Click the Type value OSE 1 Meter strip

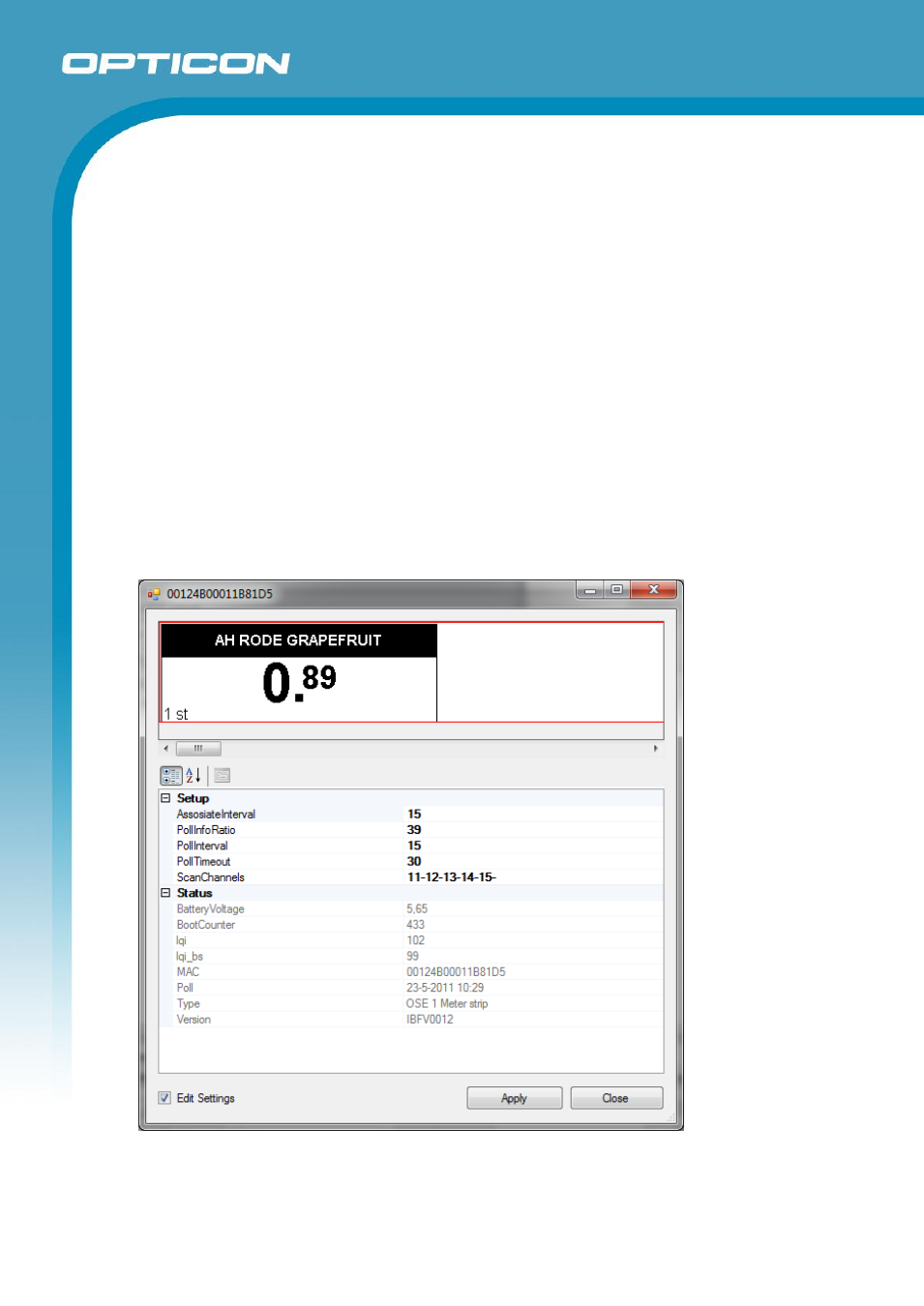point(447,1003)
